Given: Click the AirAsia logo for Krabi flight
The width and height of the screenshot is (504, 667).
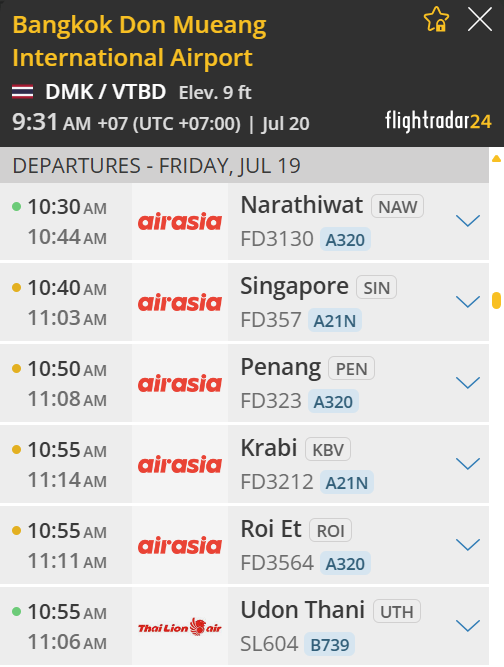Looking at the screenshot, I should coord(179,465).
